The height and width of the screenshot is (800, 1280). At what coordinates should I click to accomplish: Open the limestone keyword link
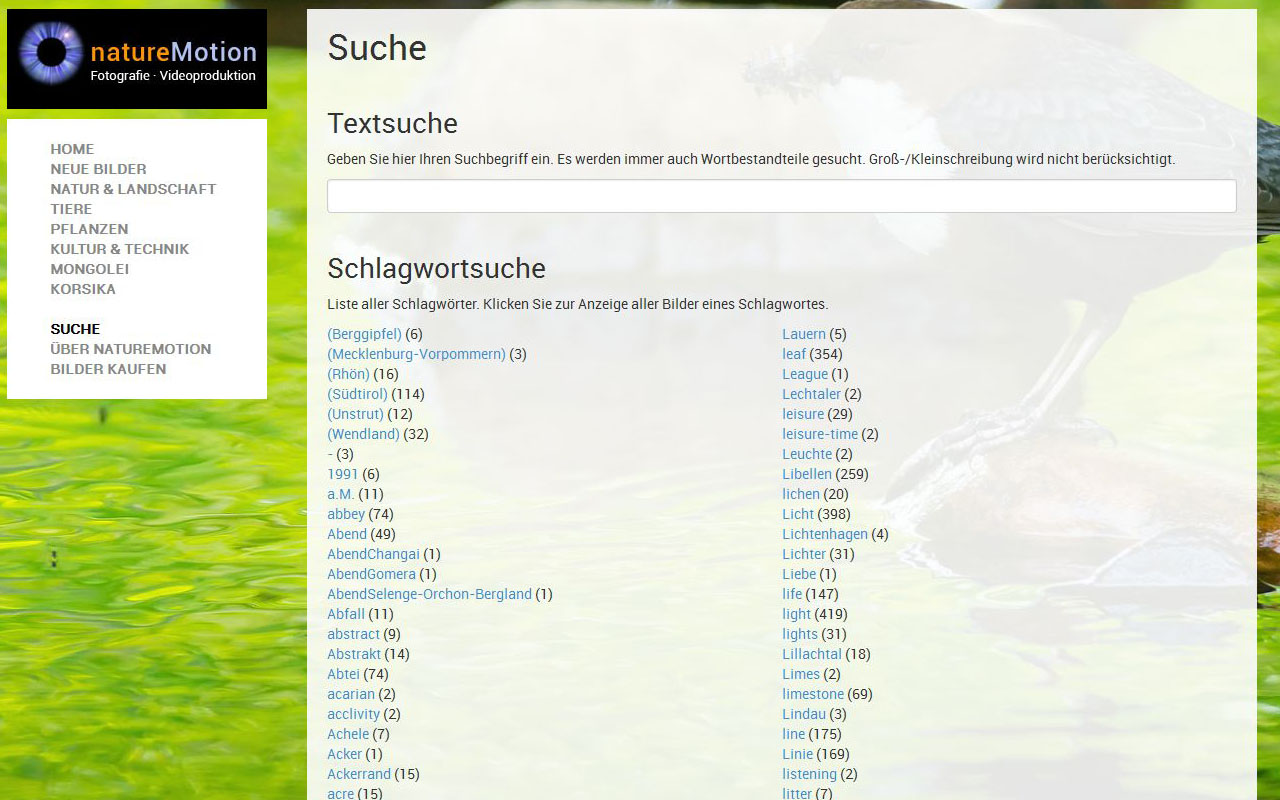point(812,694)
